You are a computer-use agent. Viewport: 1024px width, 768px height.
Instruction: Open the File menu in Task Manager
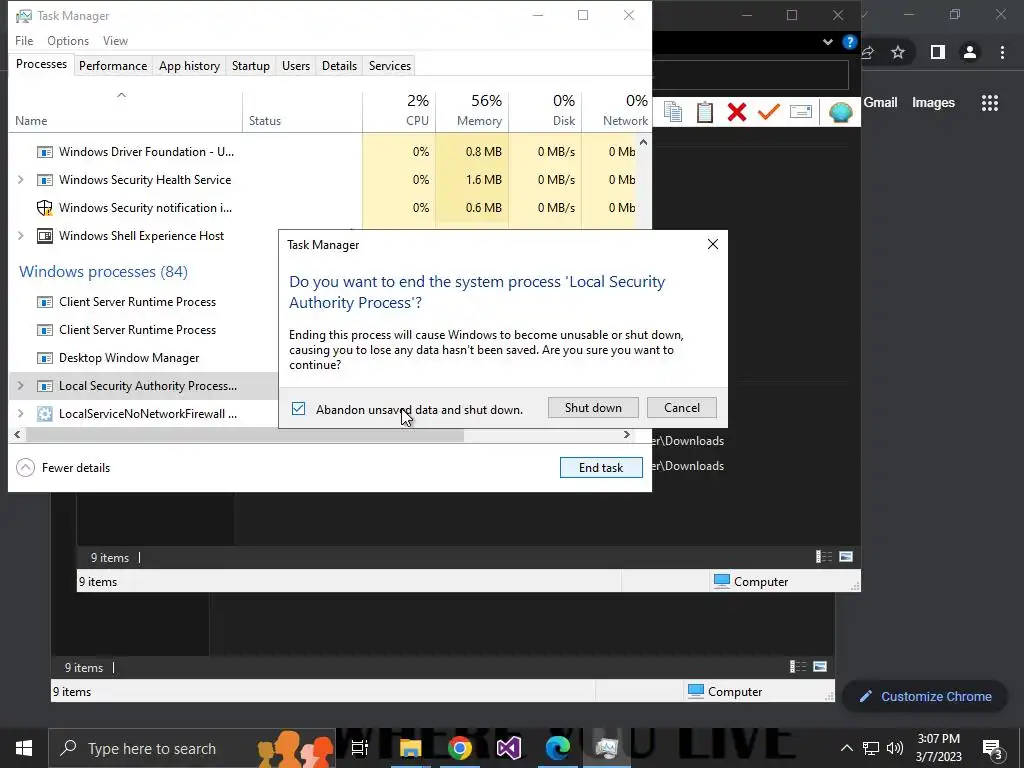[x=24, y=40]
